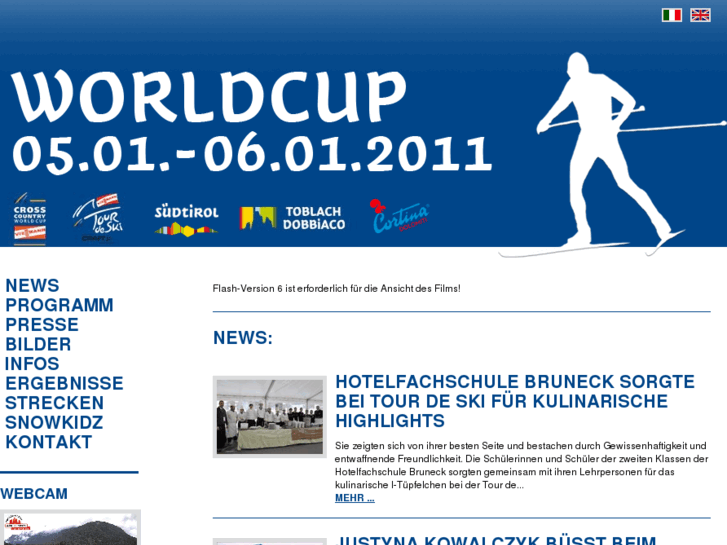Viewport: 727px width, 545px height.
Task: Click the Südtirol sponsor logo
Action: [186, 219]
